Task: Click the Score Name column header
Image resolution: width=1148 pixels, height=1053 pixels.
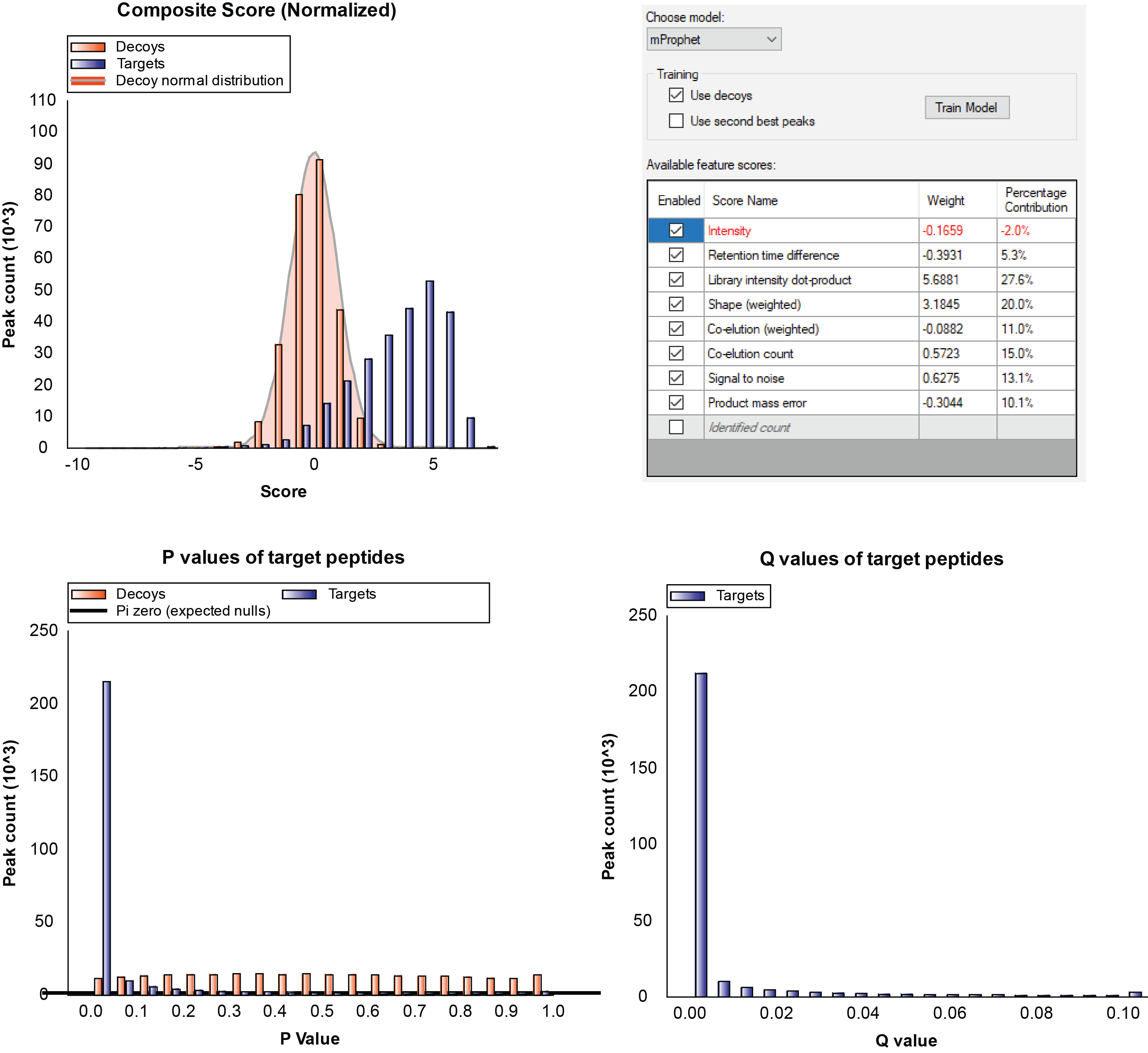Action: [x=744, y=201]
